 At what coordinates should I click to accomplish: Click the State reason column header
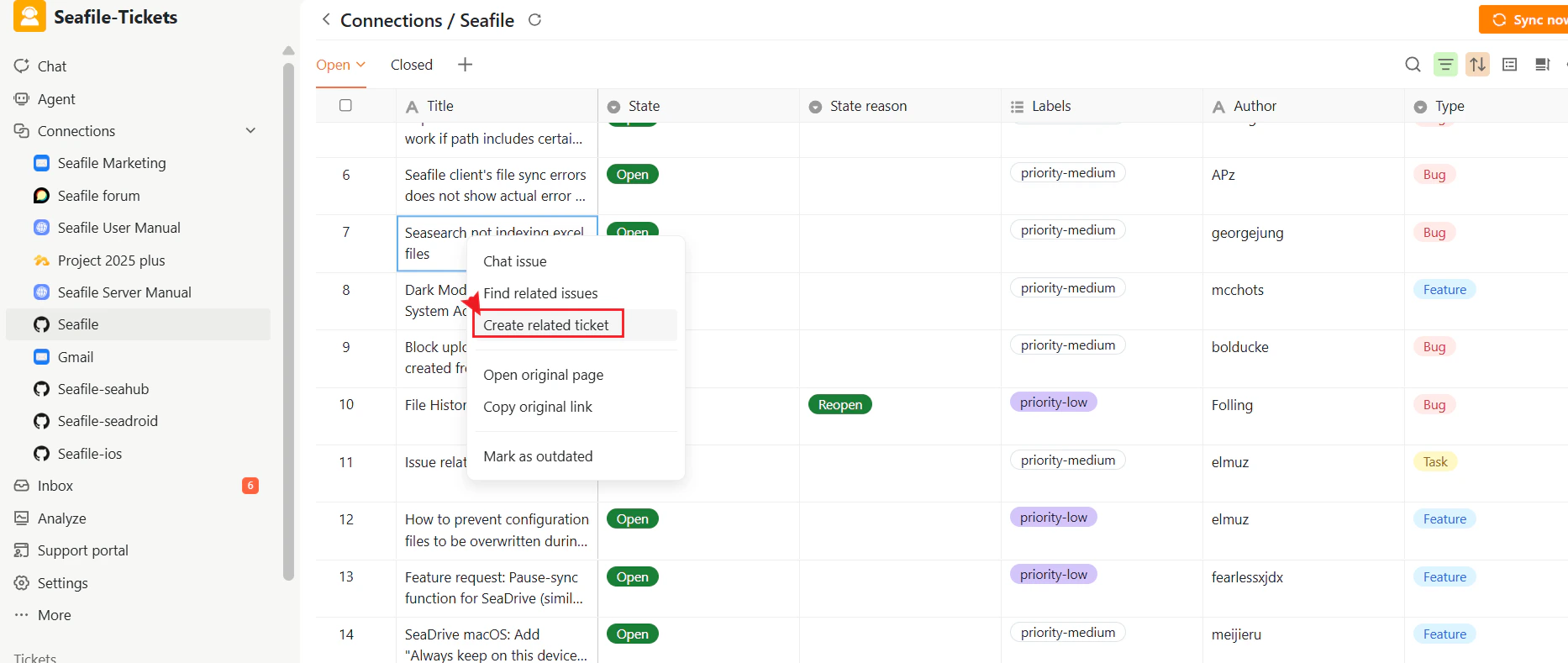coord(900,106)
